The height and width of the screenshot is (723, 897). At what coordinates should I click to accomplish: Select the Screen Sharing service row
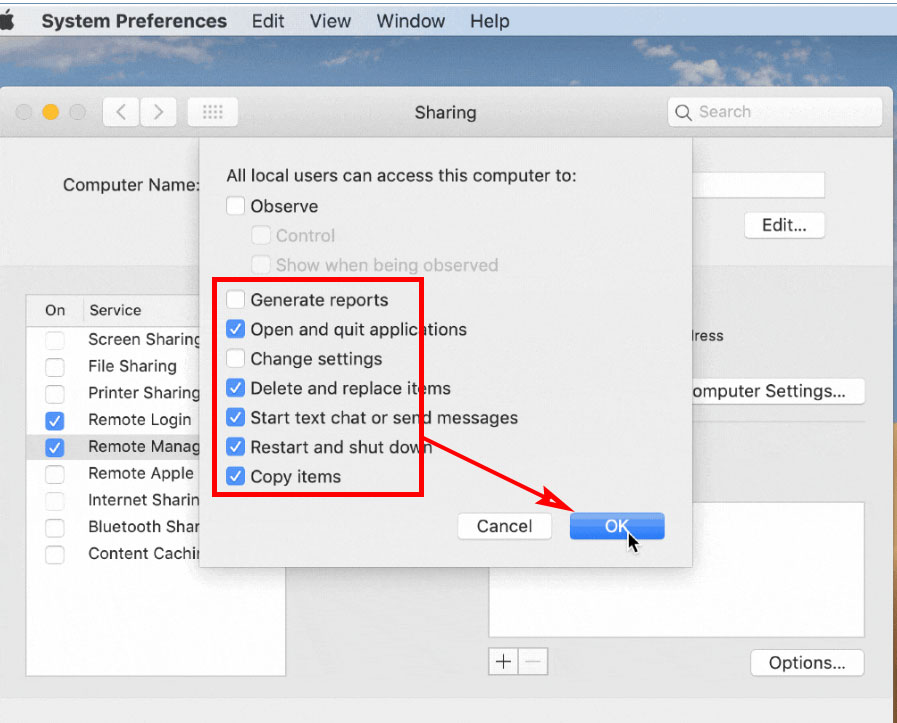pyautogui.click(x=113, y=339)
